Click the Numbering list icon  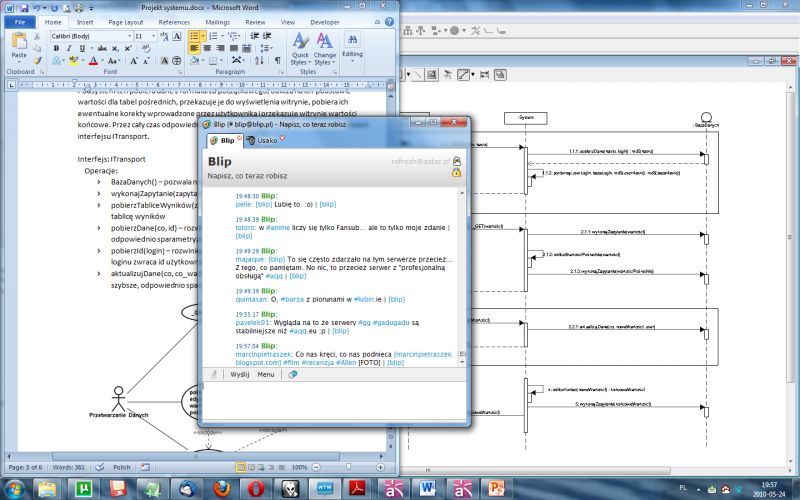click(x=213, y=36)
